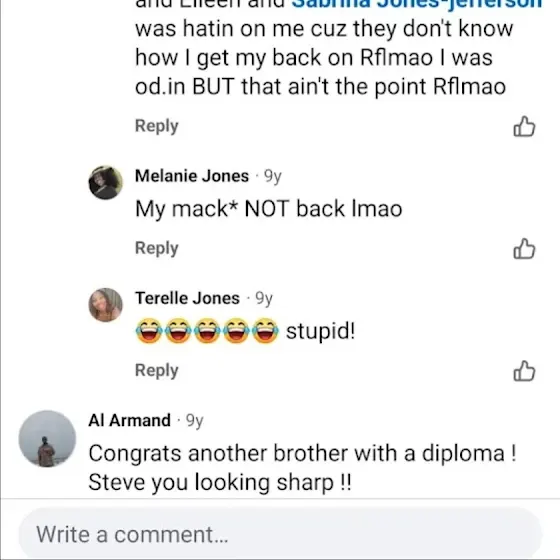
Task: Open tagged Sabrina Jones-jefferson profile link
Action: pyautogui.click(x=417, y=4)
